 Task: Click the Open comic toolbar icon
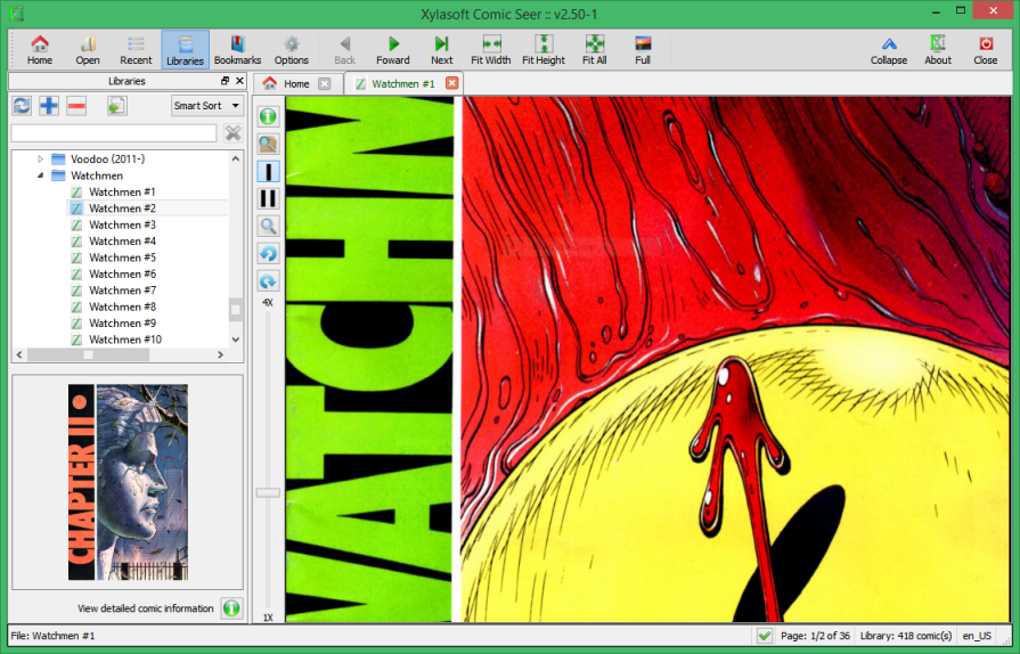87,50
